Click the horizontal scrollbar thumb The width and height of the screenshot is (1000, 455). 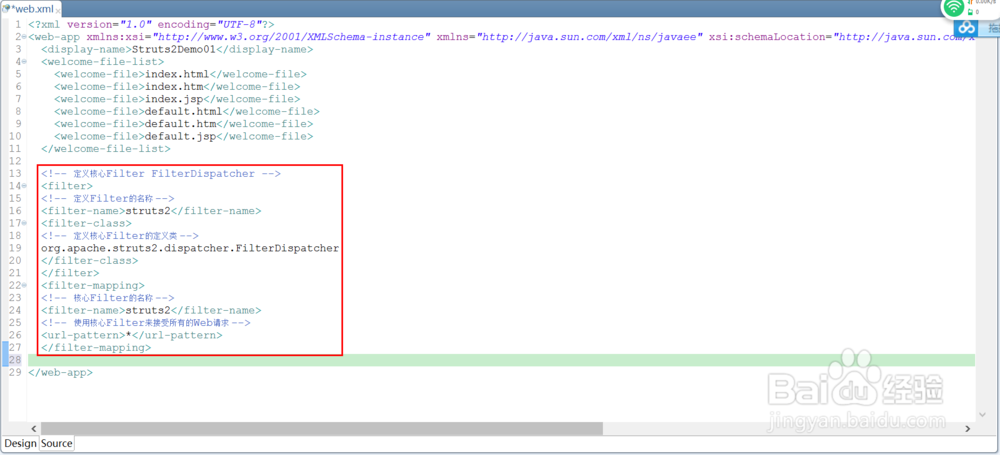click(x=321, y=428)
